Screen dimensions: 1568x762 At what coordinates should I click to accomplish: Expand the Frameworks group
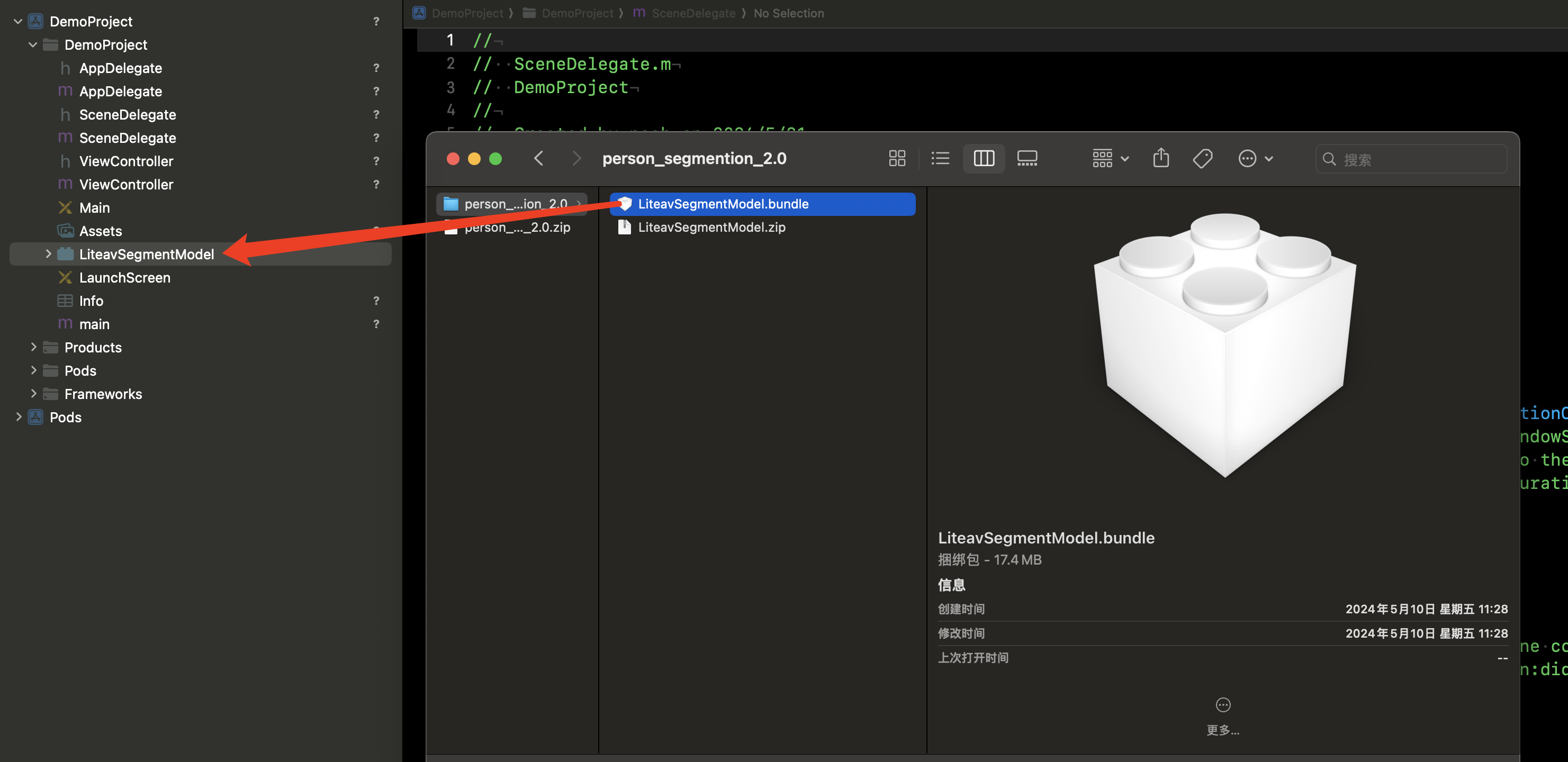click(33, 394)
